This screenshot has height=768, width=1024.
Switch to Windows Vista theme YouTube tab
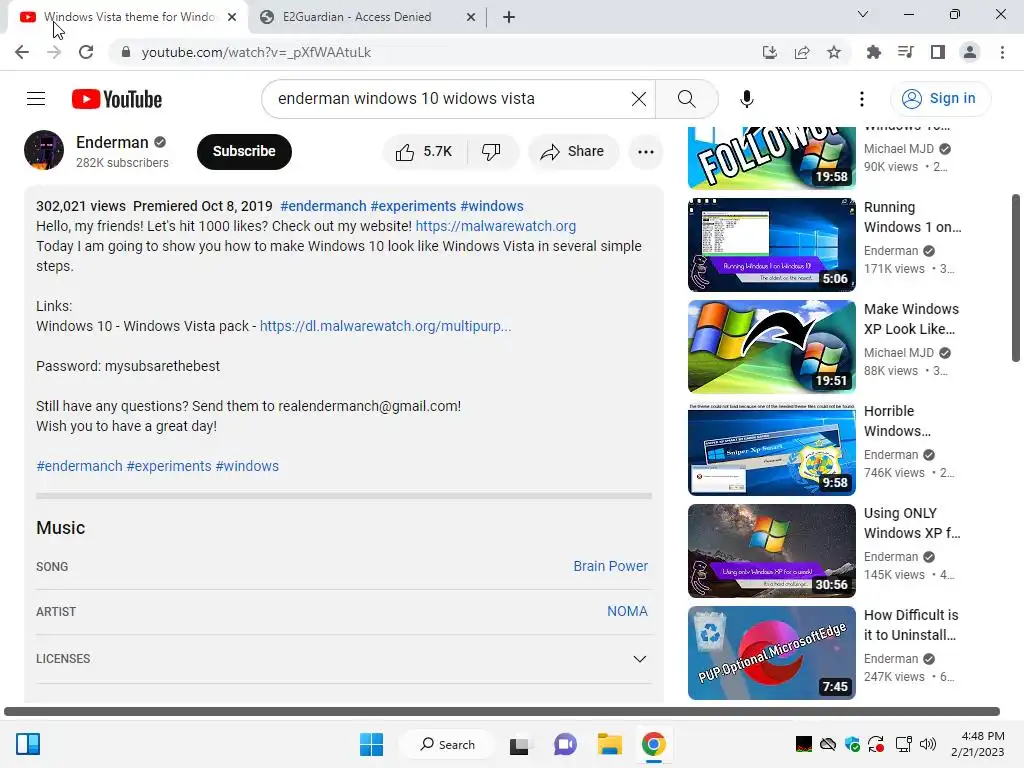[128, 17]
